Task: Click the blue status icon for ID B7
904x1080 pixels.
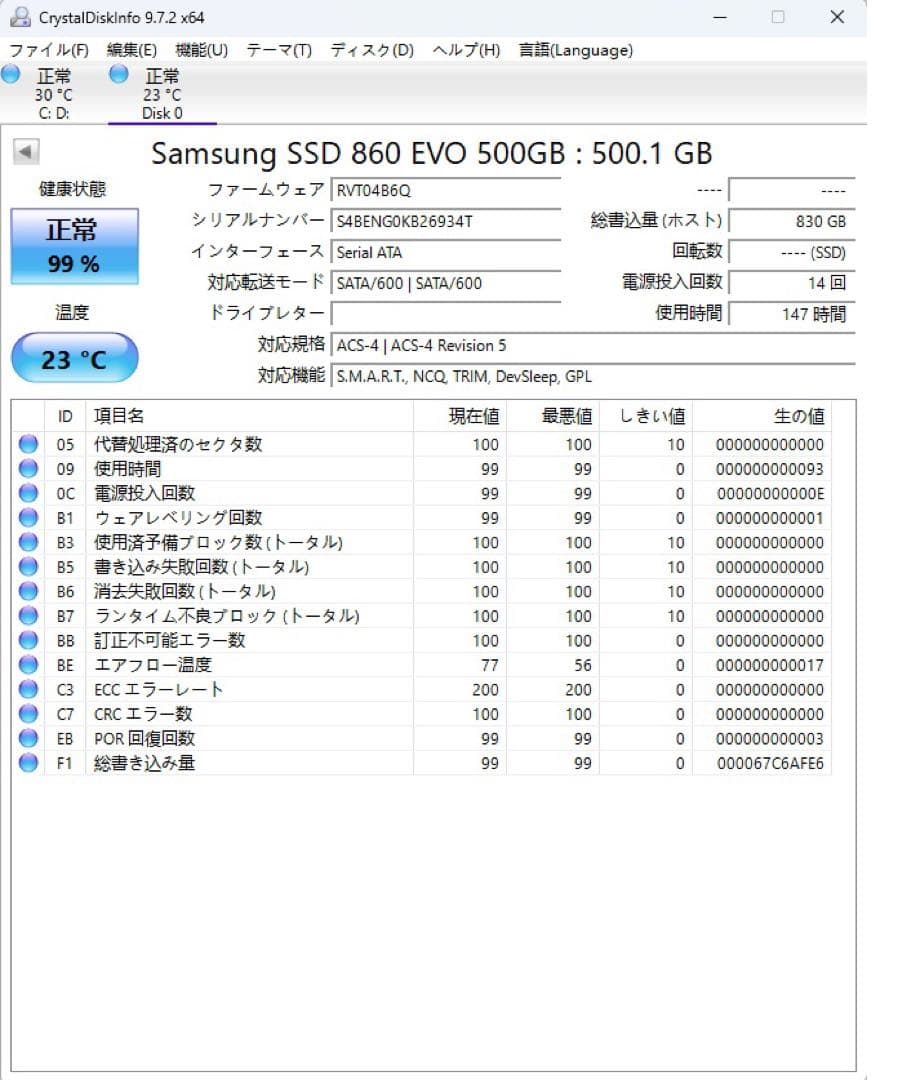Action: pos(28,616)
